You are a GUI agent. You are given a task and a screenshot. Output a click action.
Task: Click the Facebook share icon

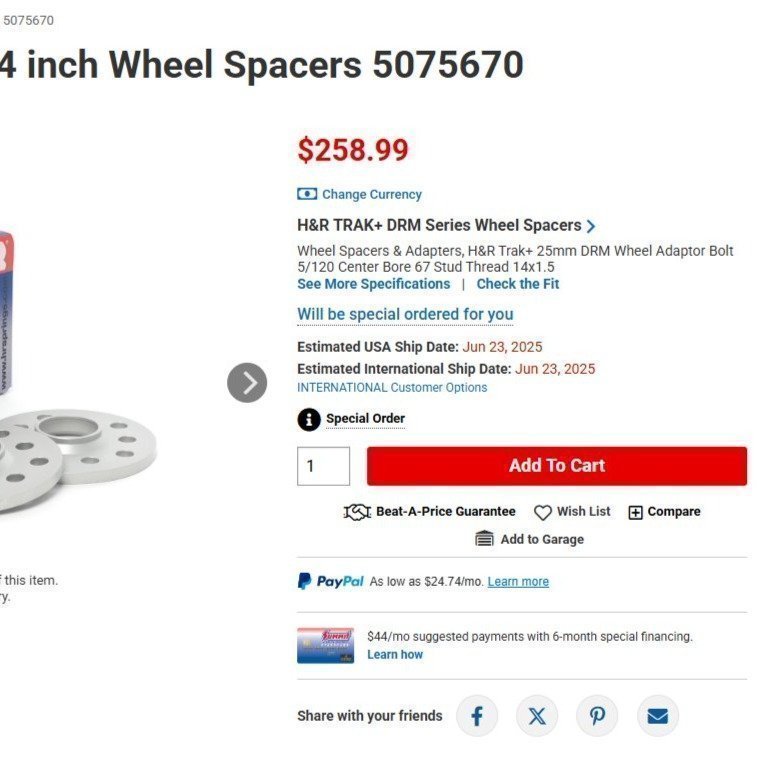tap(477, 716)
